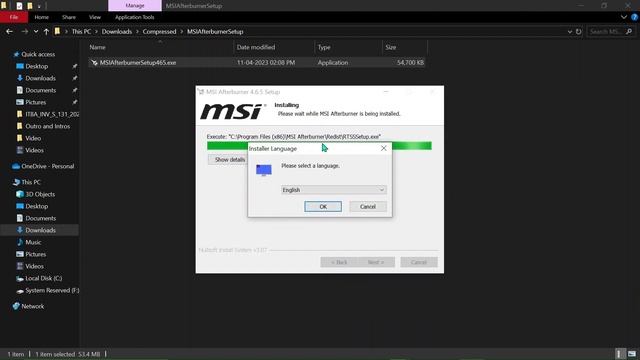The height and width of the screenshot is (360, 640).
Task: Click Downloads in address breadcrumb
Action: tap(117, 31)
